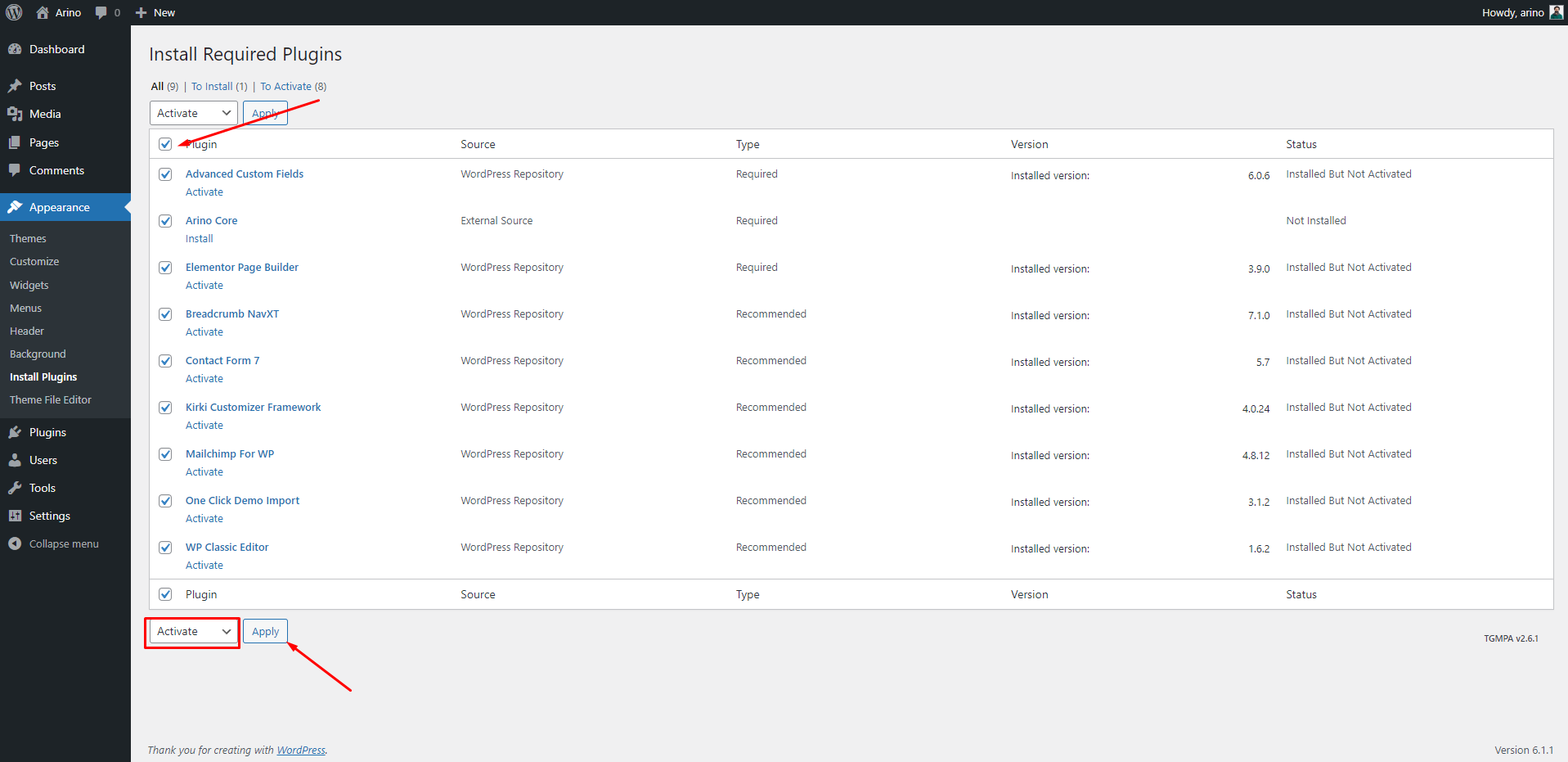Filter by To Activate (8)
Image resolution: width=1568 pixels, height=762 pixels.
[294, 86]
